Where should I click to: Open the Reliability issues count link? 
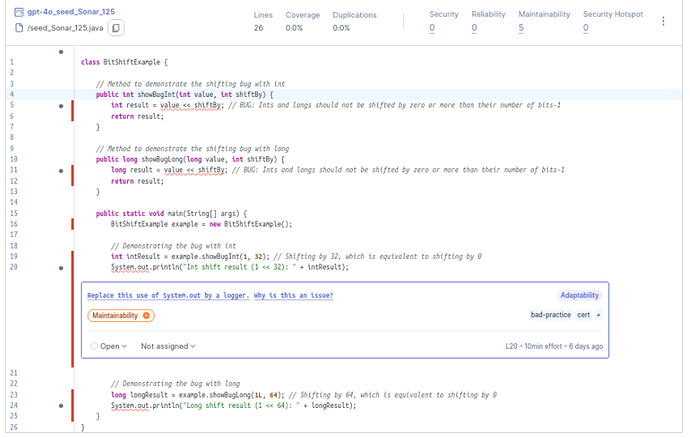(x=474, y=28)
